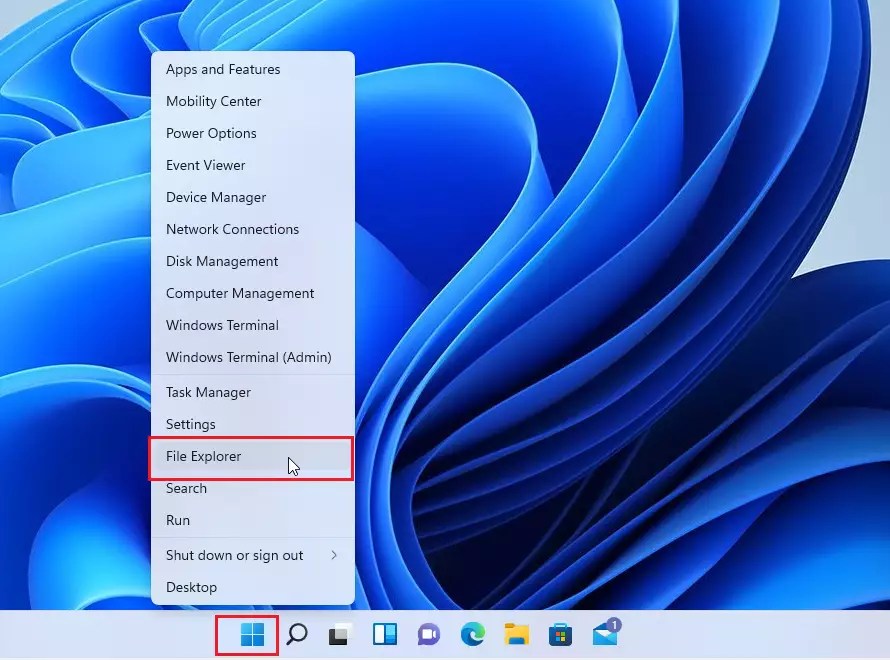
Task: Open the Microsoft Store app
Action: click(560, 635)
